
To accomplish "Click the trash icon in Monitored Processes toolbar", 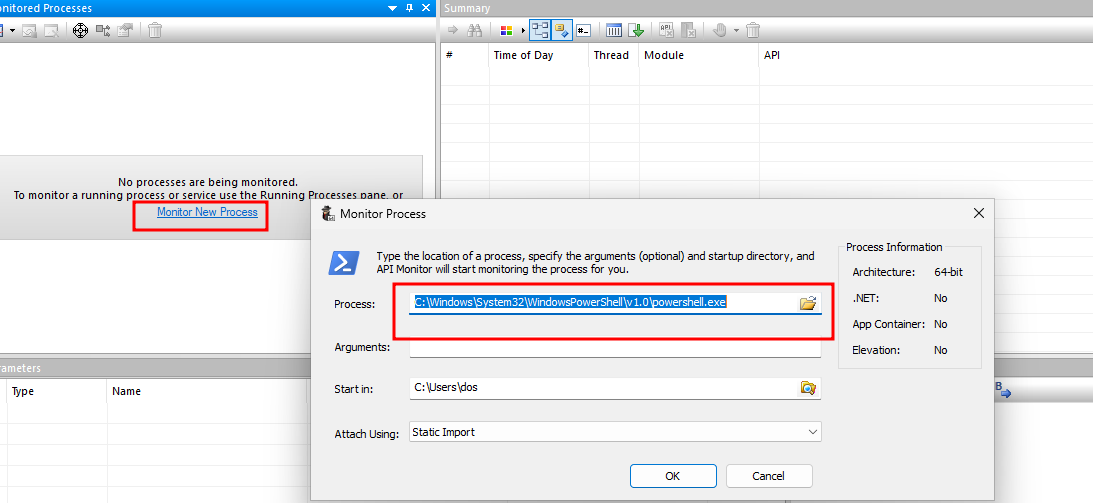I will (155, 31).
